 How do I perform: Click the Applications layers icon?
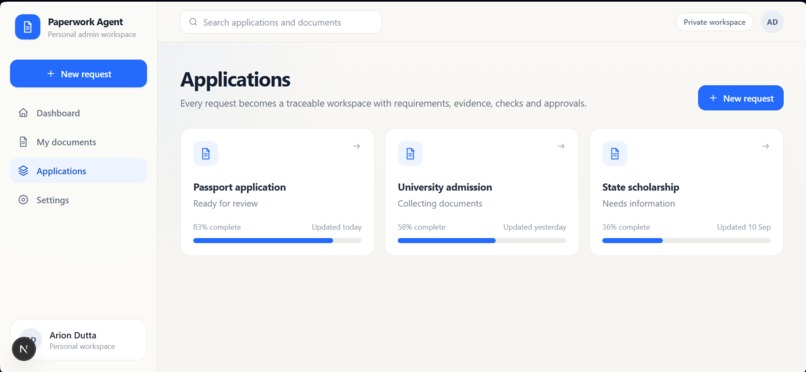[x=23, y=171]
